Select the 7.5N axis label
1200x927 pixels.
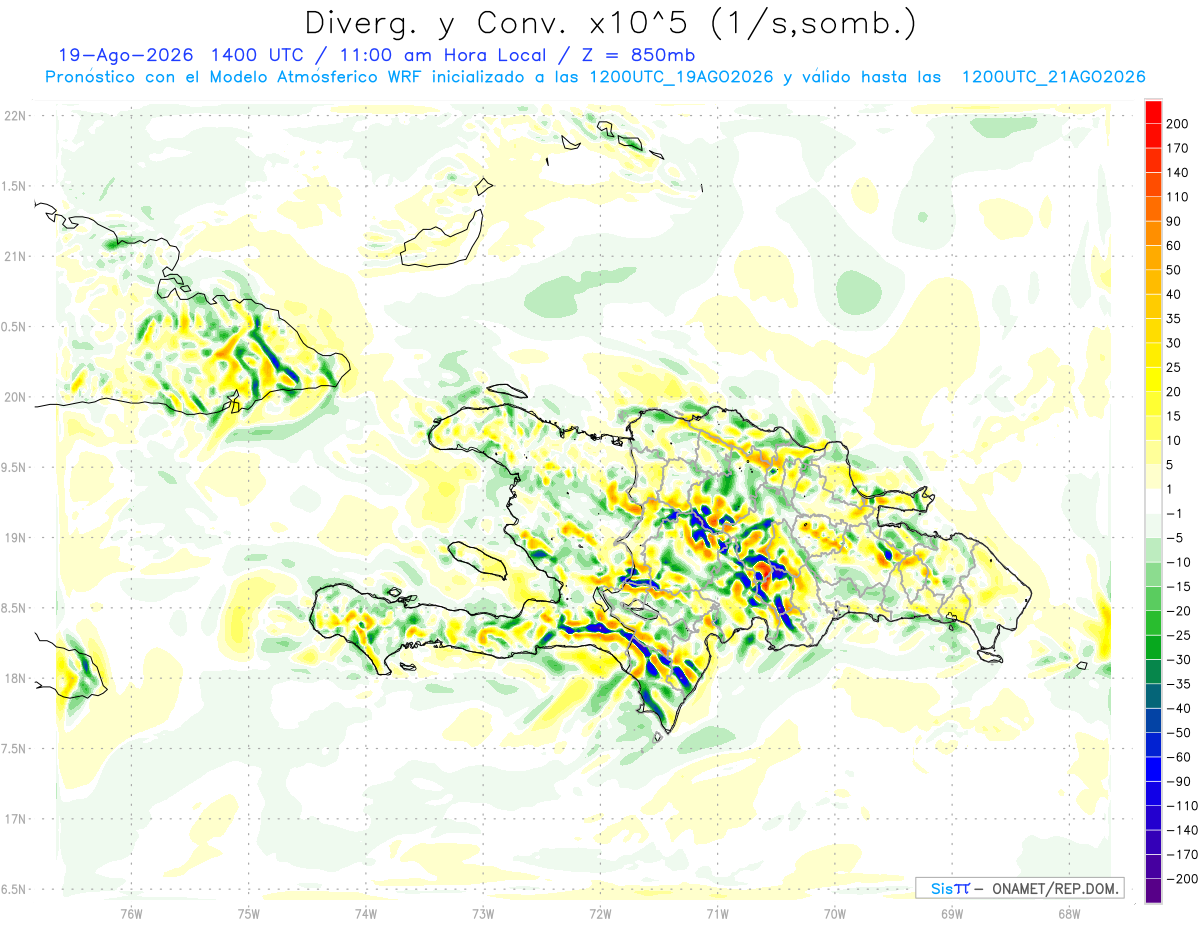[14, 749]
